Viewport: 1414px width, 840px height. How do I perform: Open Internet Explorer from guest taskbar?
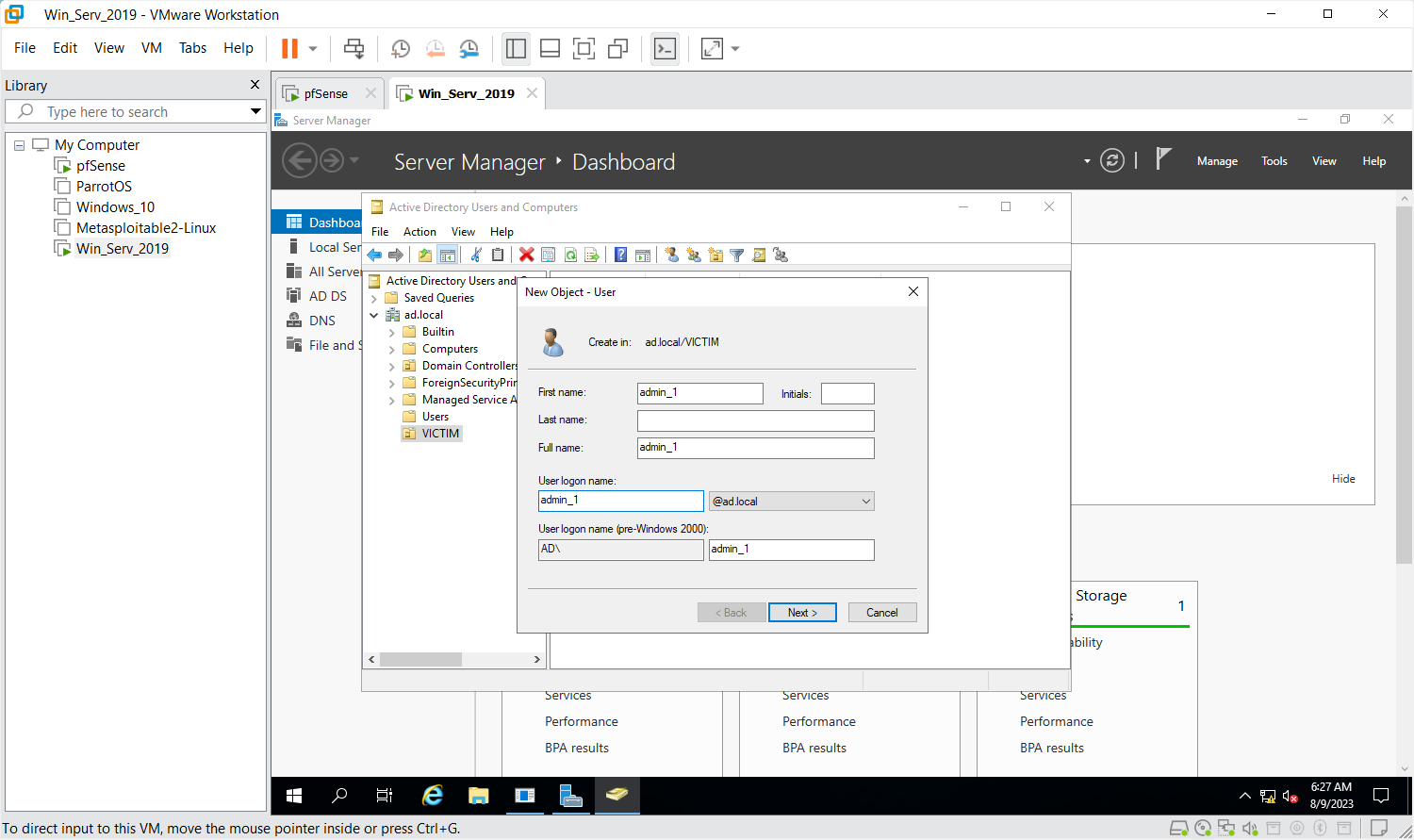point(433,796)
